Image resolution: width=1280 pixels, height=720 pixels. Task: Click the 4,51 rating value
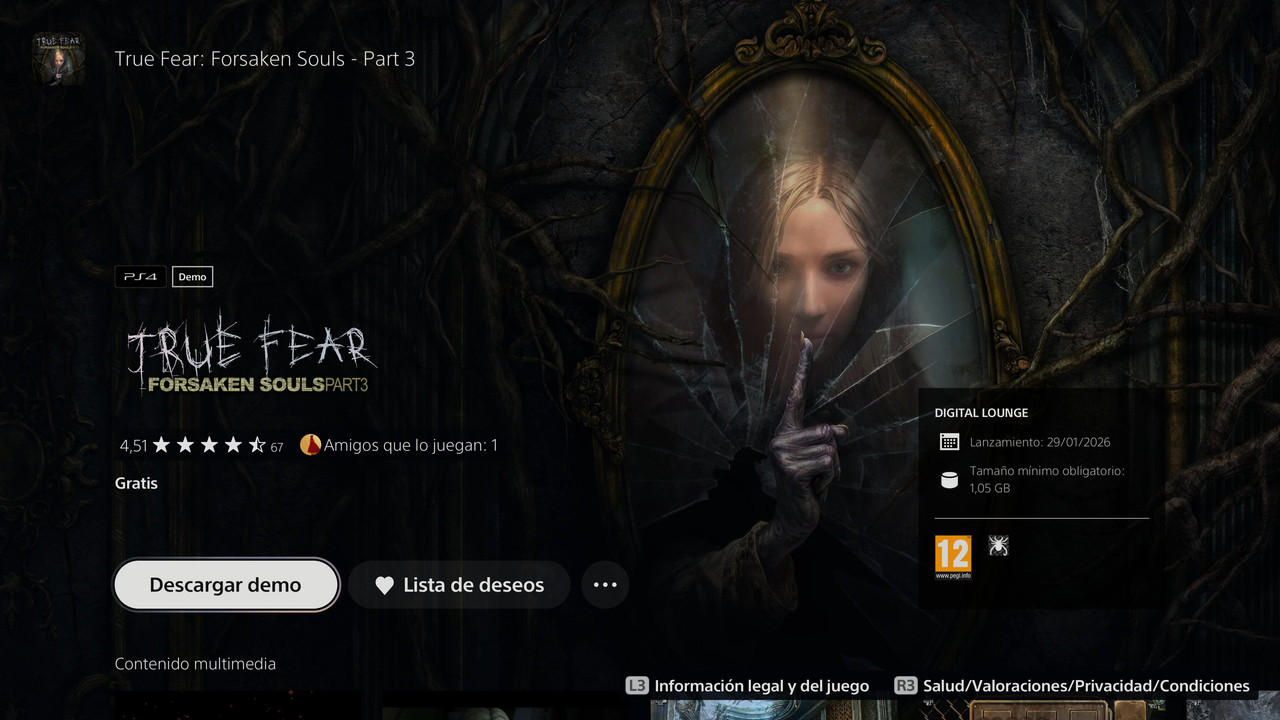[133, 446]
